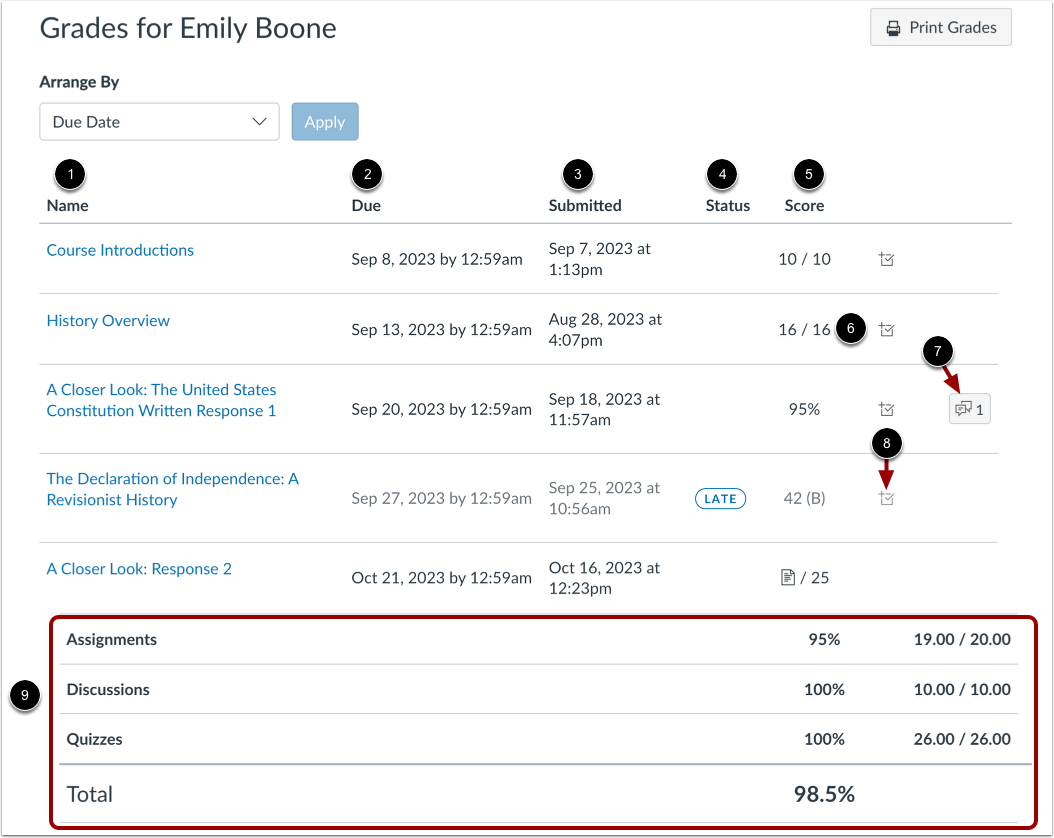Click the Arrange By label
The width and height of the screenshot is (1054, 838).
coord(79,82)
